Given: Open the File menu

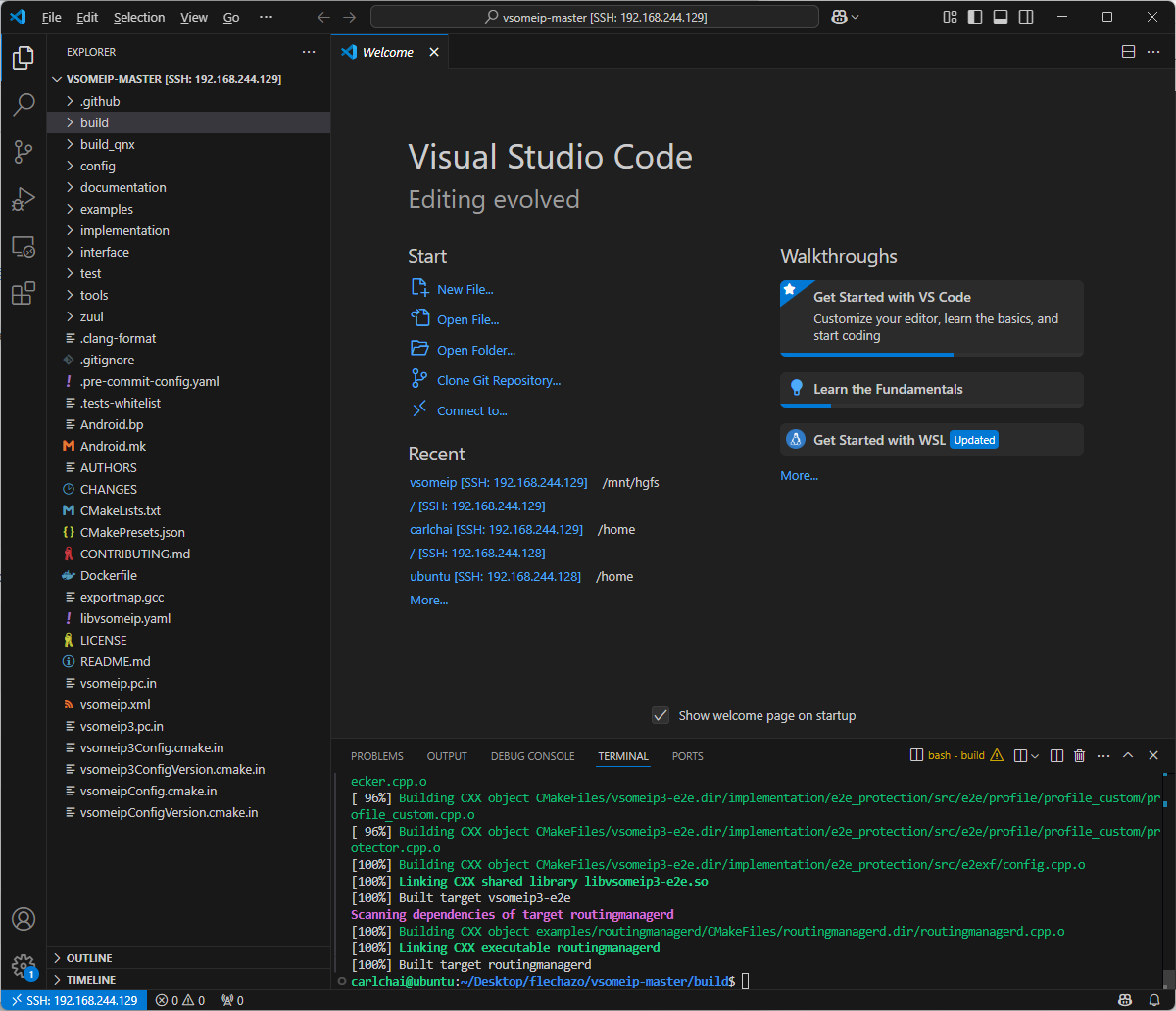Looking at the screenshot, I should (x=51, y=17).
